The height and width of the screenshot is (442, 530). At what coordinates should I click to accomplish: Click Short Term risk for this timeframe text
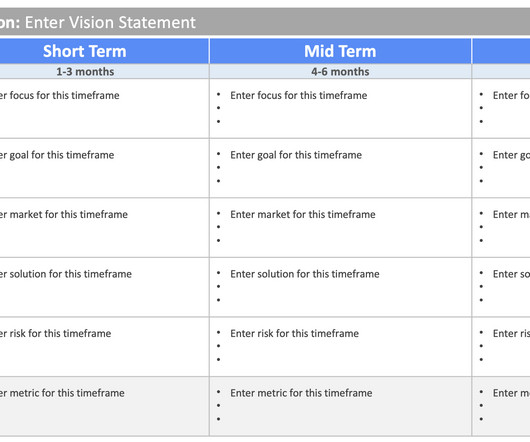pyautogui.click(x=55, y=333)
